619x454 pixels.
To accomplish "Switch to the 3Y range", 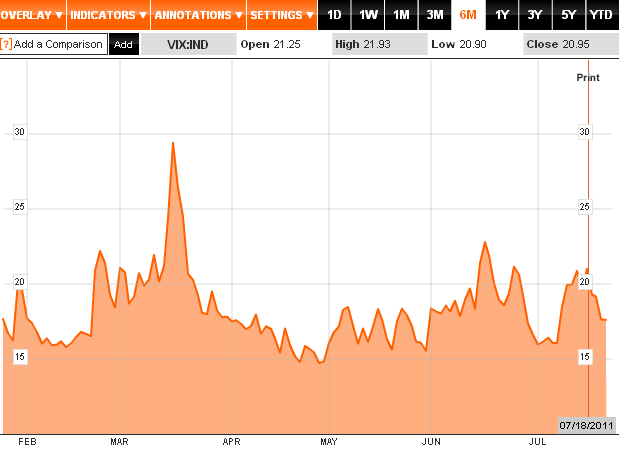I will (535, 15).
